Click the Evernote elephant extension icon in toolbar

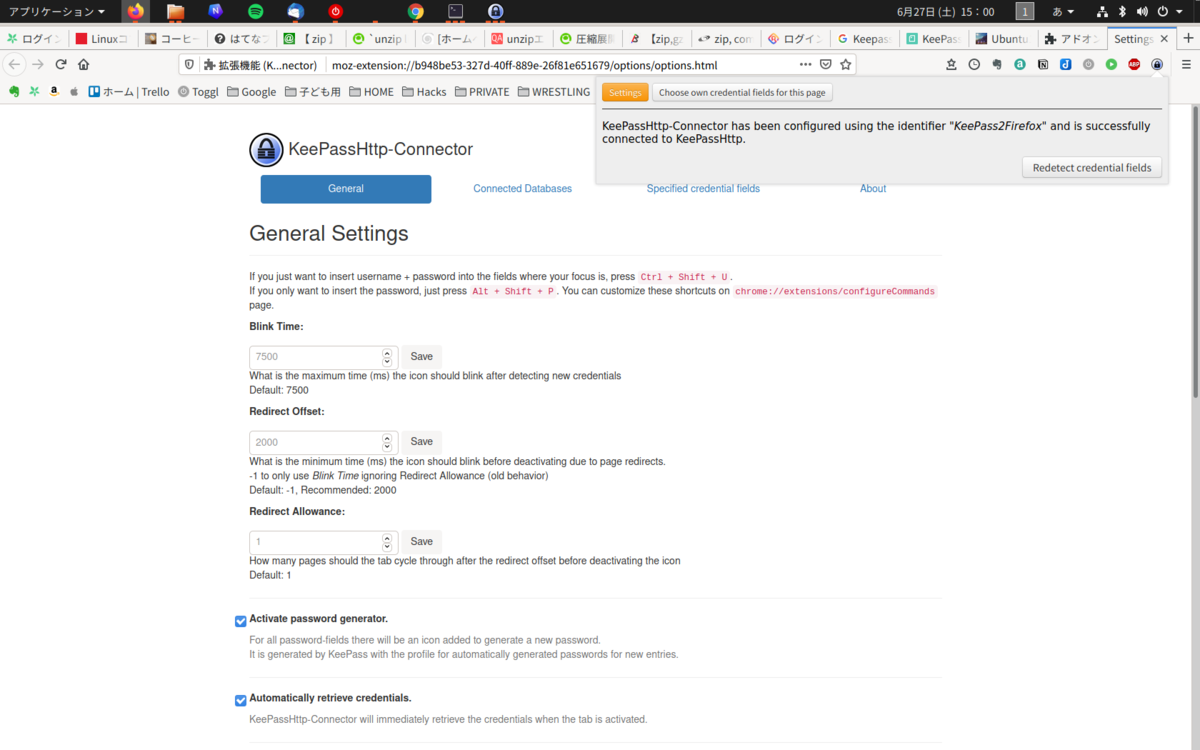[997, 64]
